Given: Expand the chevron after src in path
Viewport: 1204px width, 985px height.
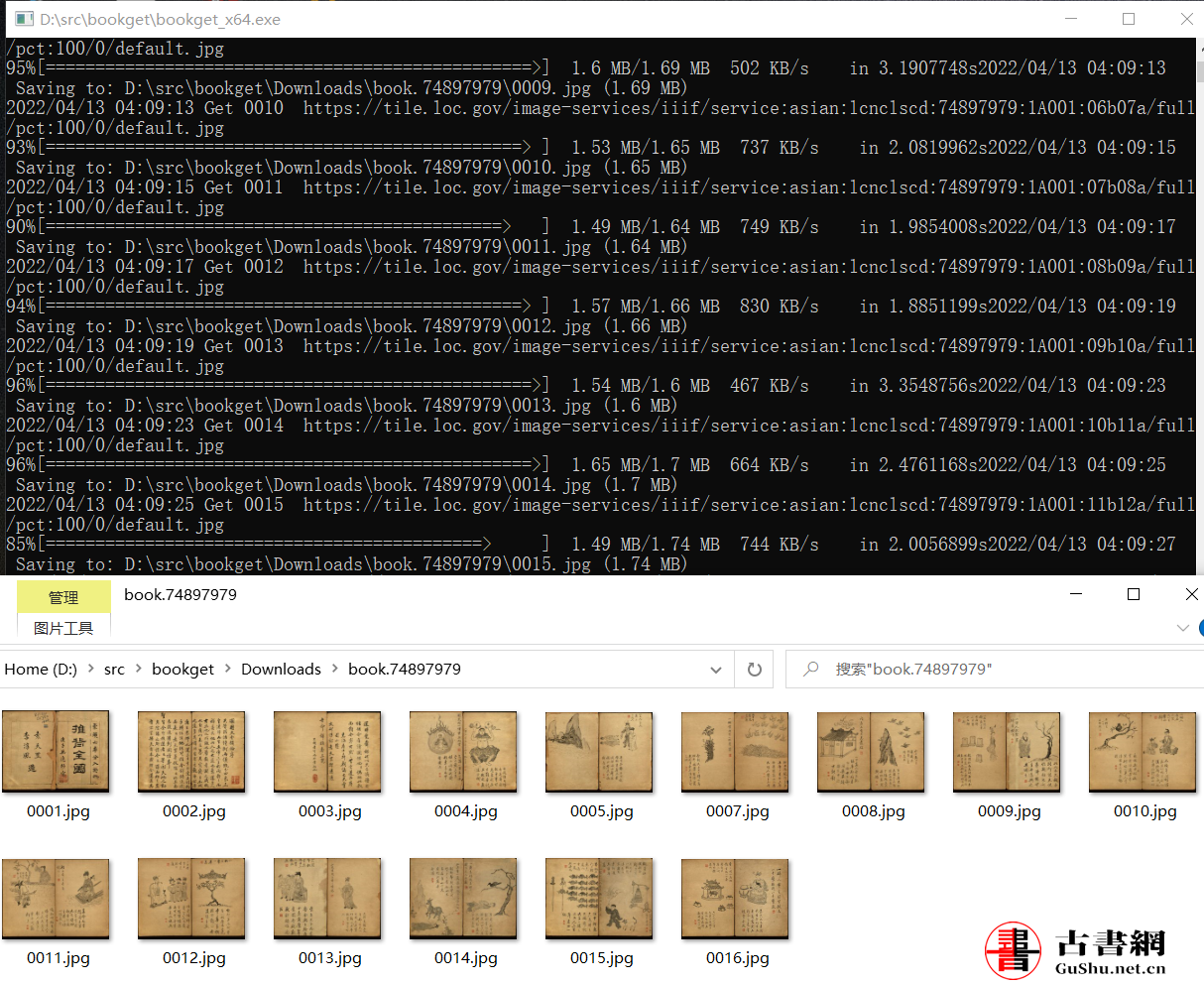Looking at the screenshot, I should (x=139, y=670).
